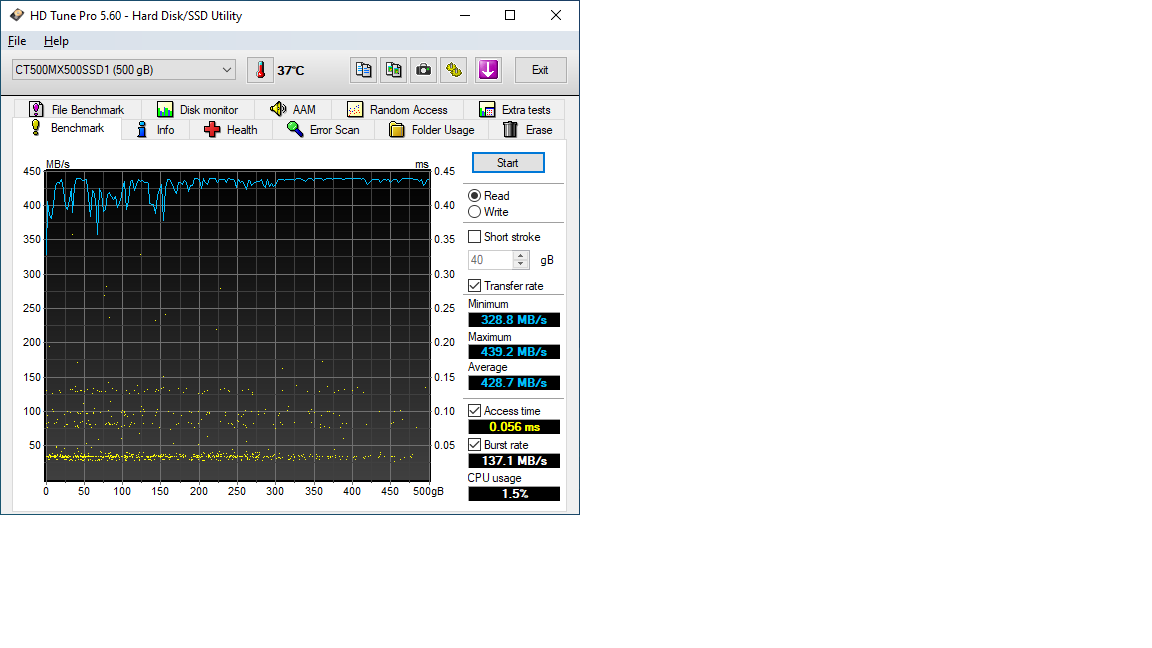Switch to the Info tab
Screen dimensions: 1152x648
click(156, 130)
